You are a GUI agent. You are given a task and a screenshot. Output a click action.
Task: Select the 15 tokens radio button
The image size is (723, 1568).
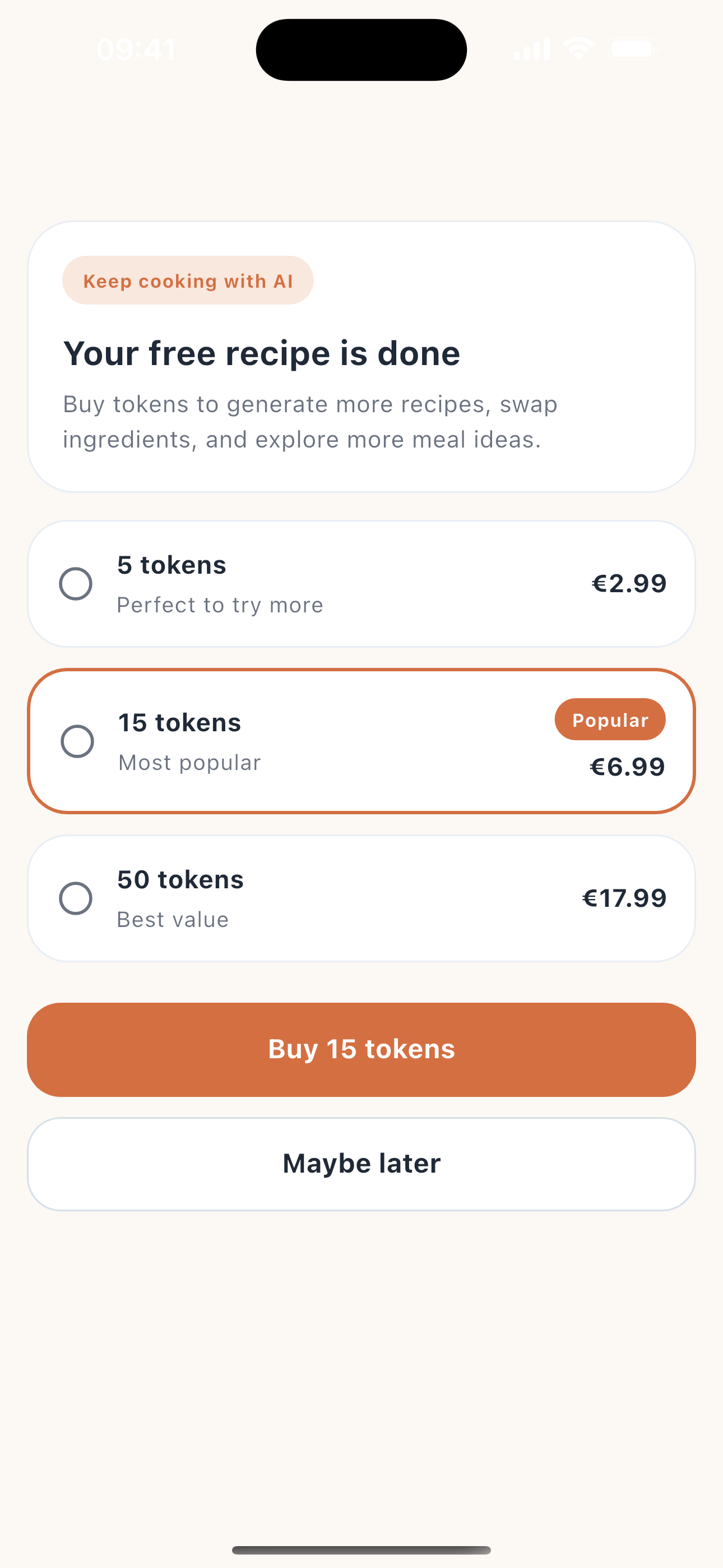[77, 741]
